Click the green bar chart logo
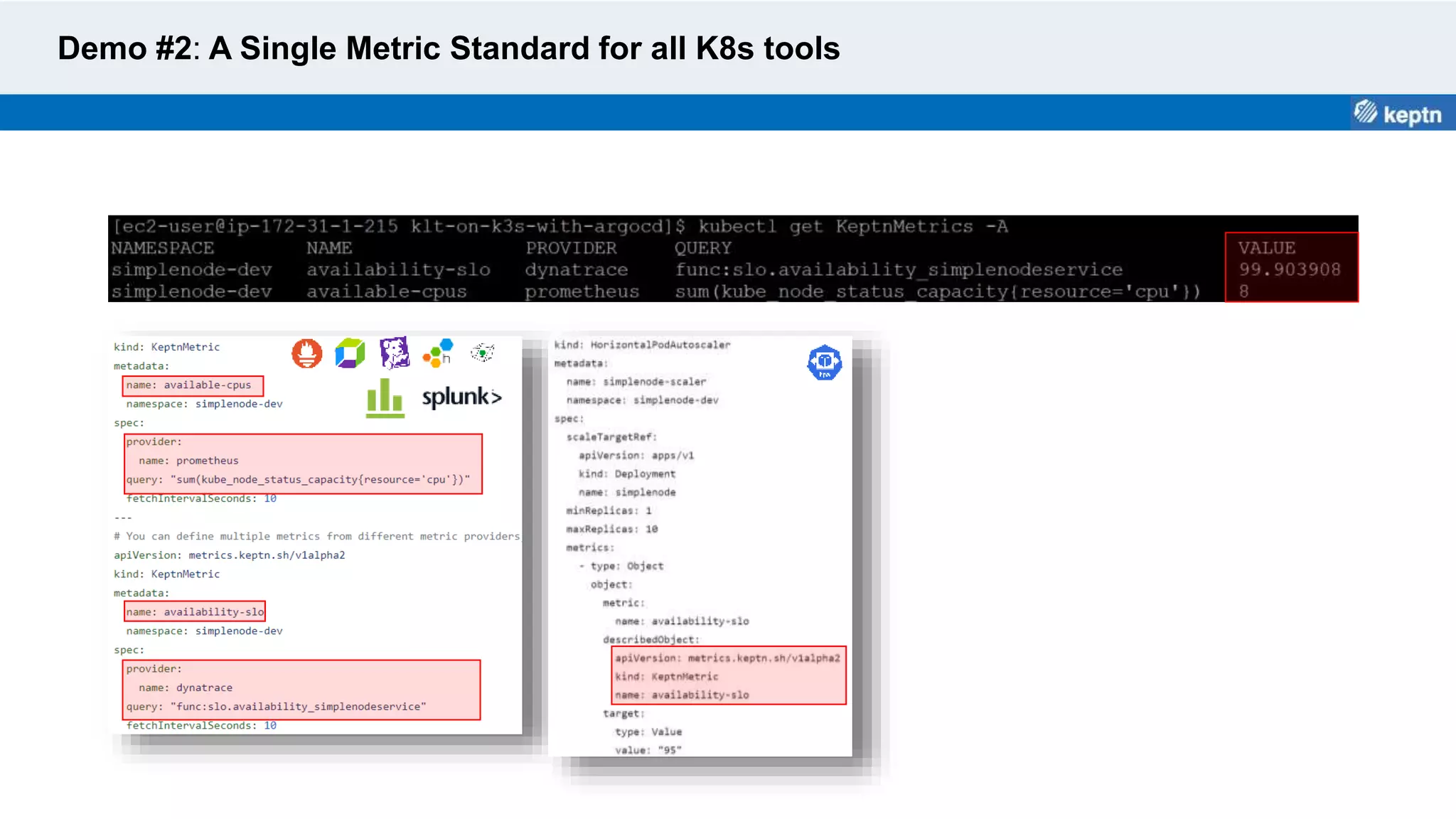This screenshot has width=1456, height=819. pyautogui.click(x=385, y=398)
